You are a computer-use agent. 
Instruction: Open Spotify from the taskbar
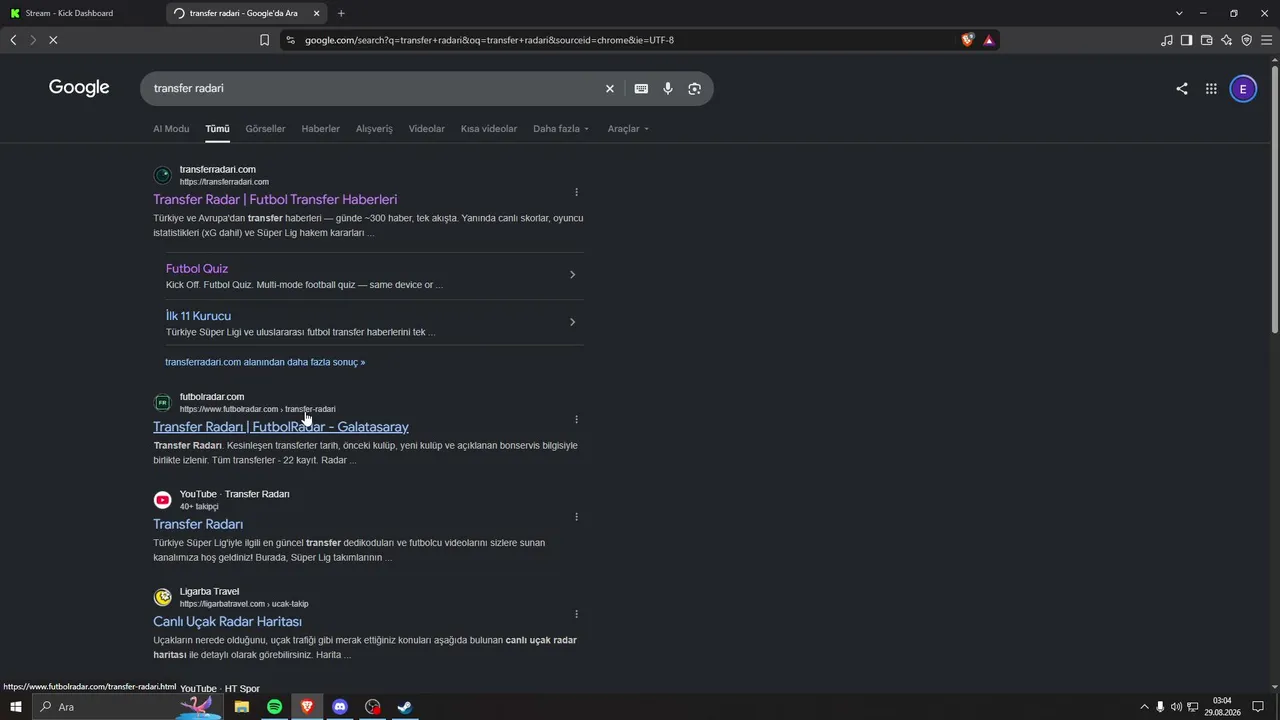click(x=274, y=707)
